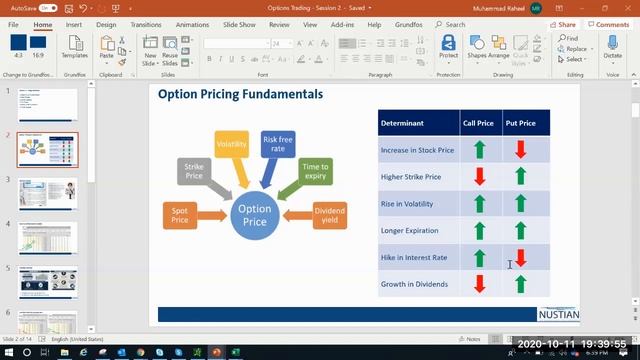Click the Volatility box in diagram
The height and width of the screenshot is (360, 640).
231,144
